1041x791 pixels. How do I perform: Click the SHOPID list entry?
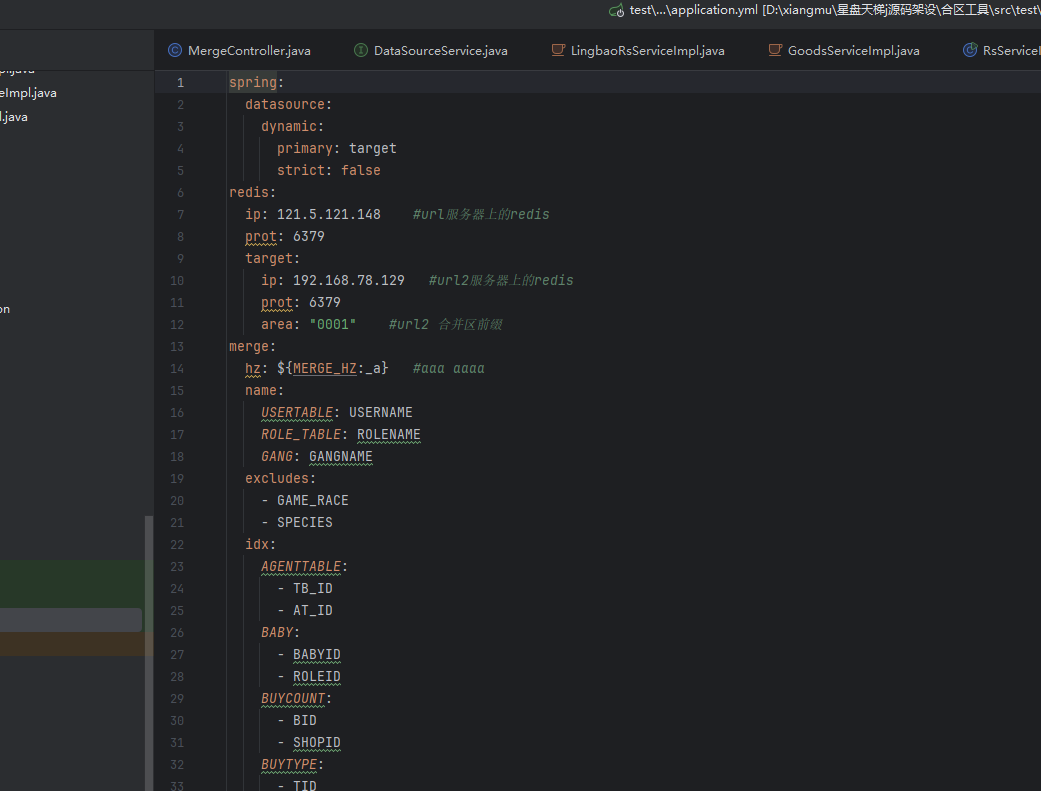click(317, 743)
